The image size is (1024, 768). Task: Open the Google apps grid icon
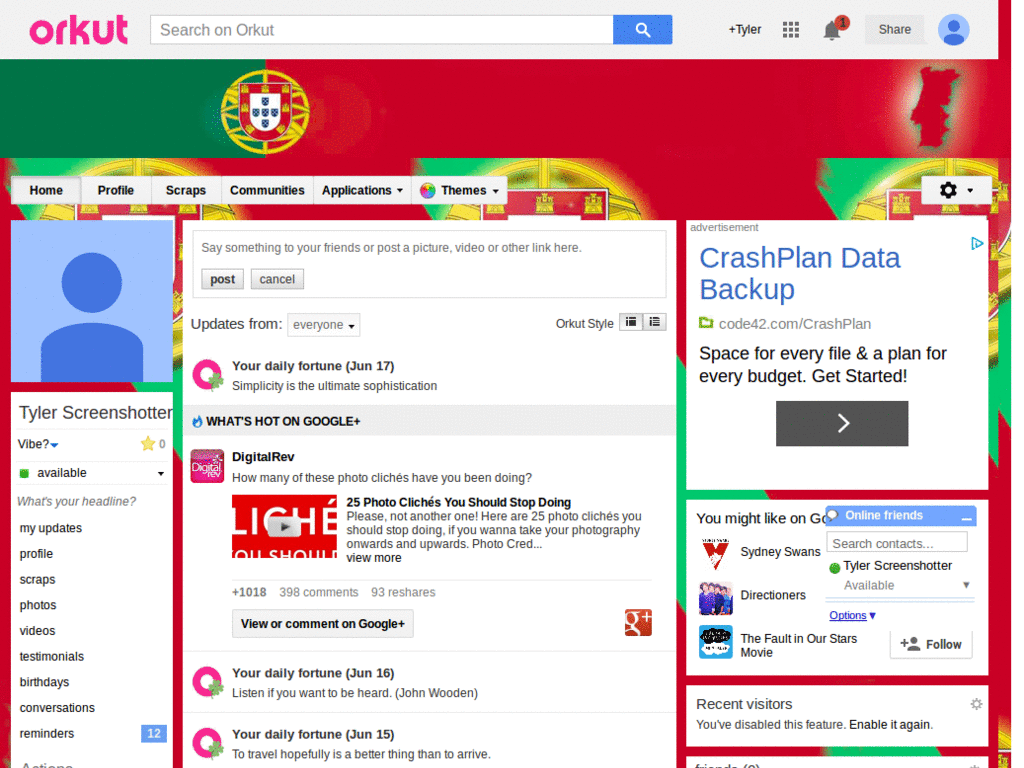click(x=791, y=29)
